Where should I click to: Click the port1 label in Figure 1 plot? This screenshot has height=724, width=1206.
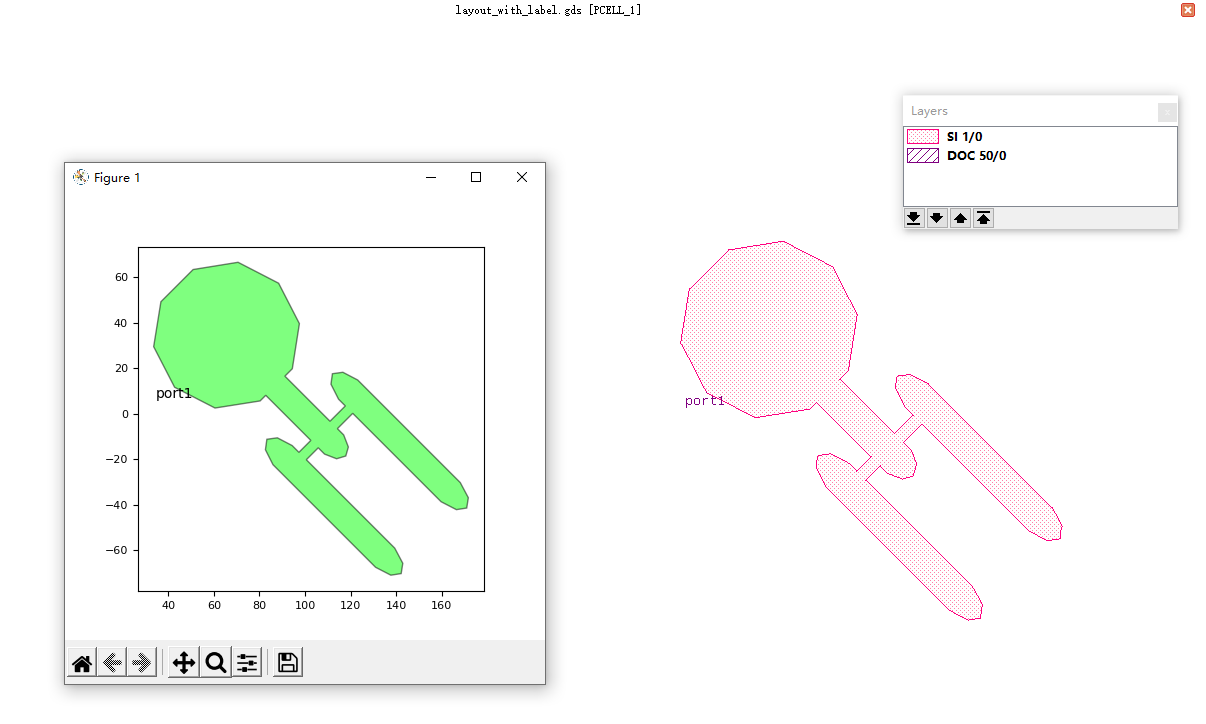pos(174,394)
